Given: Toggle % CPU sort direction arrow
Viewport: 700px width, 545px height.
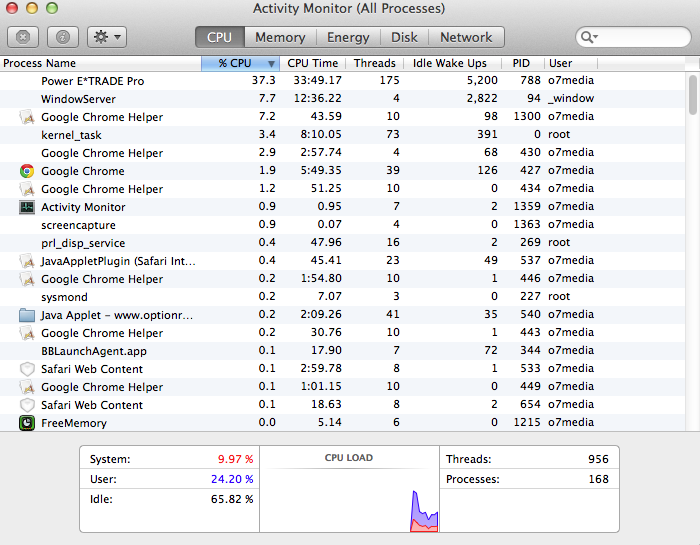Looking at the screenshot, I should pos(271,64).
